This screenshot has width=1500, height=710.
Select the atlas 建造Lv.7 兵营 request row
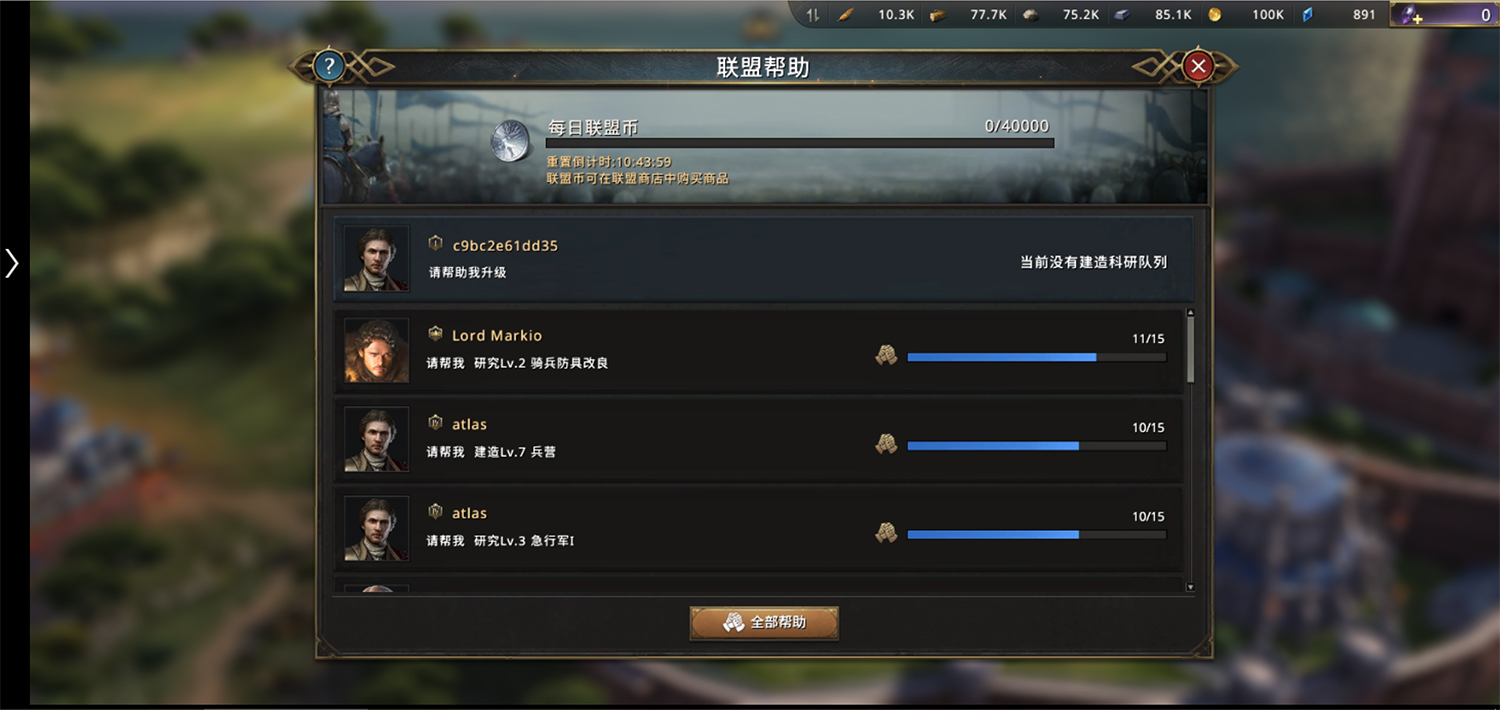coord(759,439)
